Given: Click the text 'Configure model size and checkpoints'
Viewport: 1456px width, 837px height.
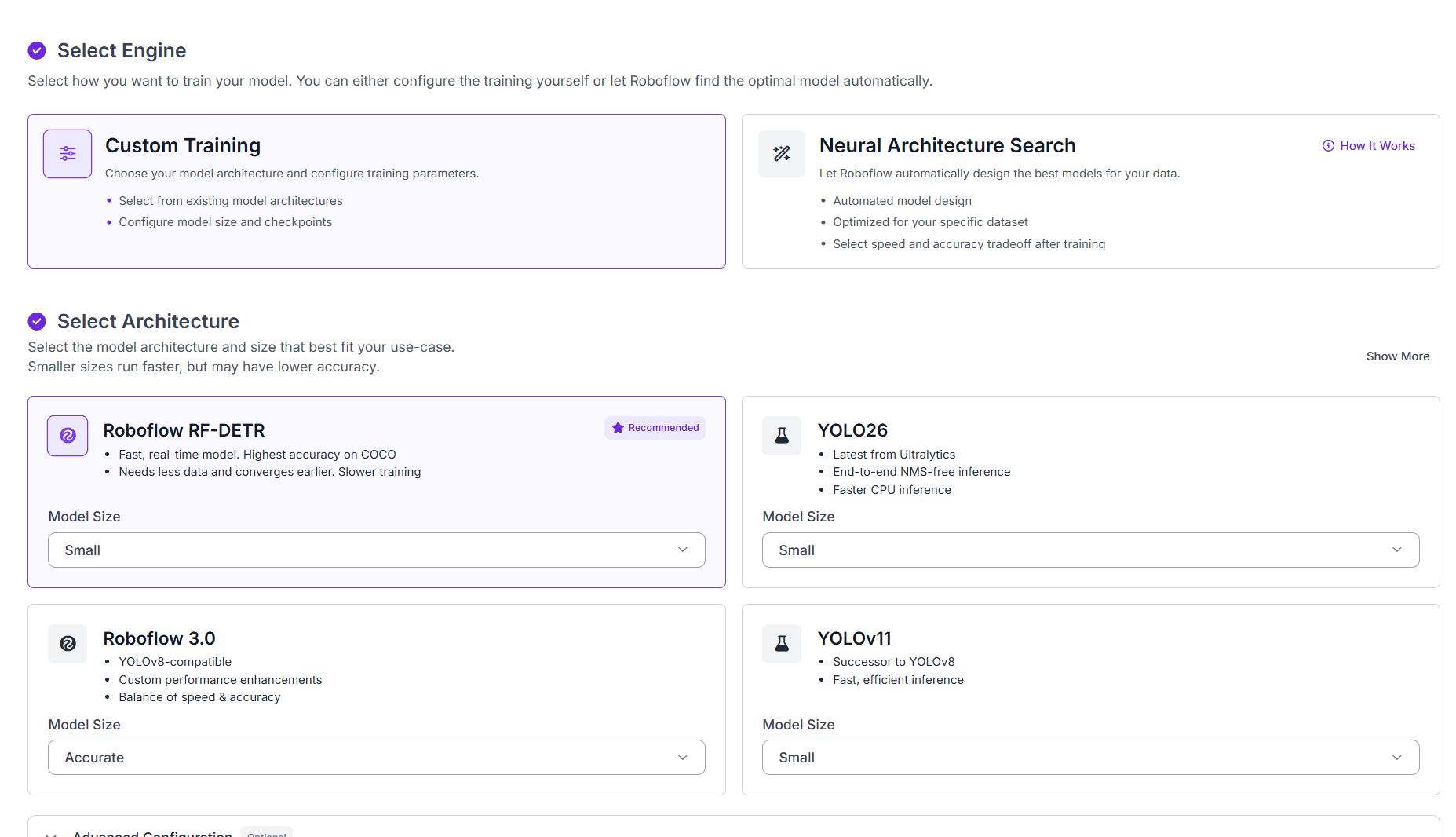Looking at the screenshot, I should [225, 222].
